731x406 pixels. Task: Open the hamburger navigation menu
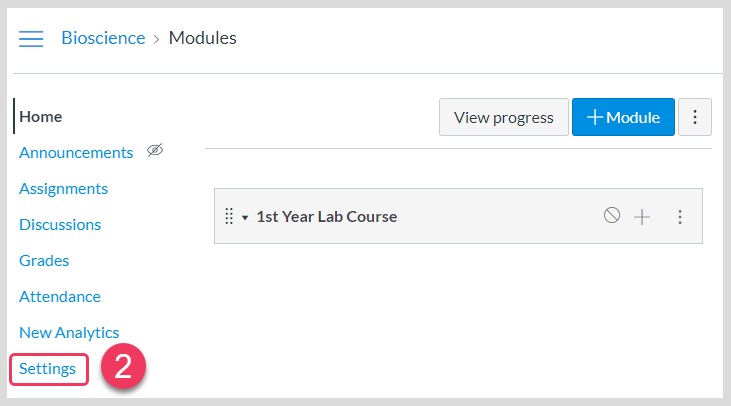pyautogui.click(x=31, y=39)
